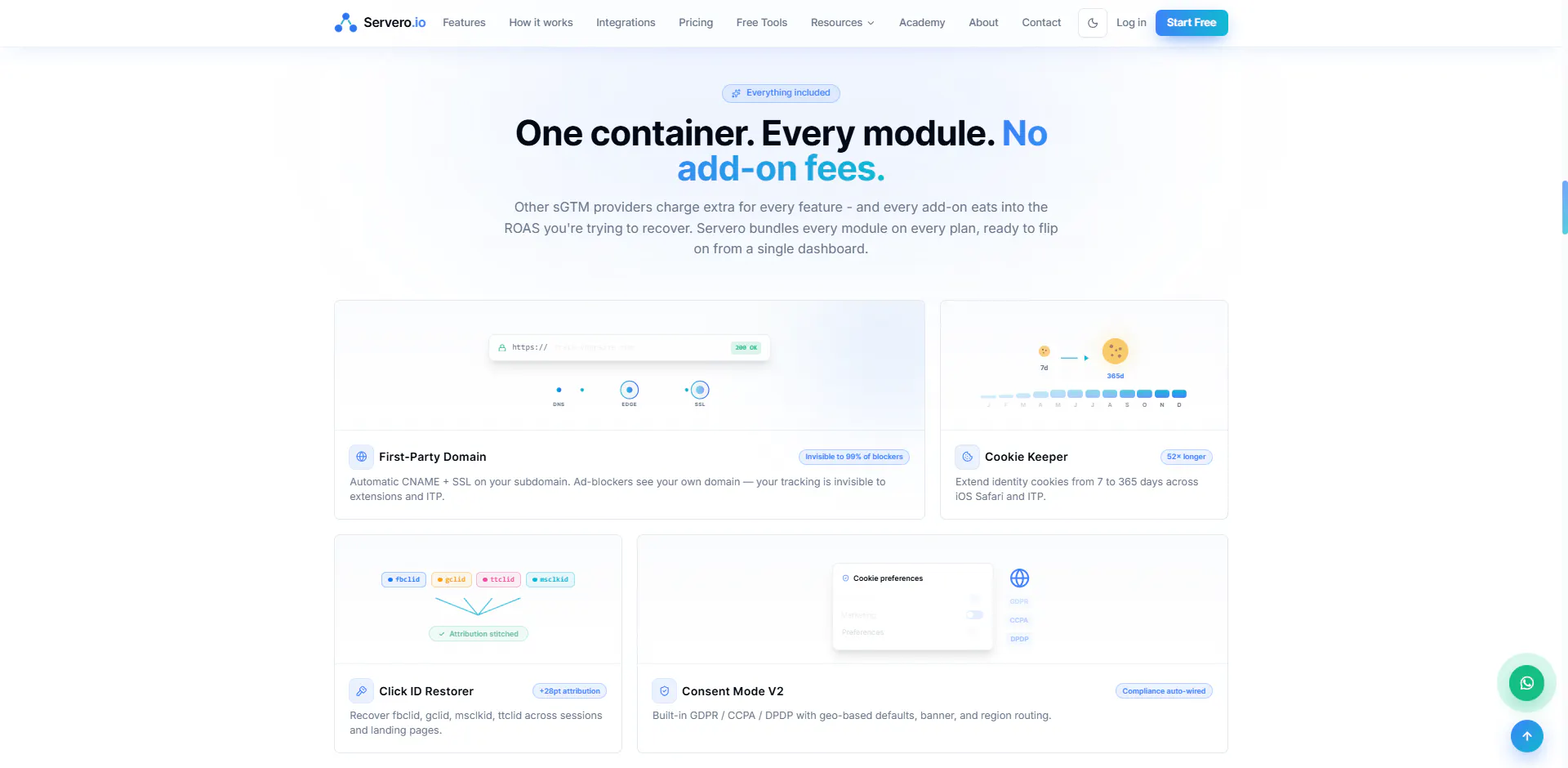Click the Log in link
Screen dimensions: 1568x768
pos(1131,23)
